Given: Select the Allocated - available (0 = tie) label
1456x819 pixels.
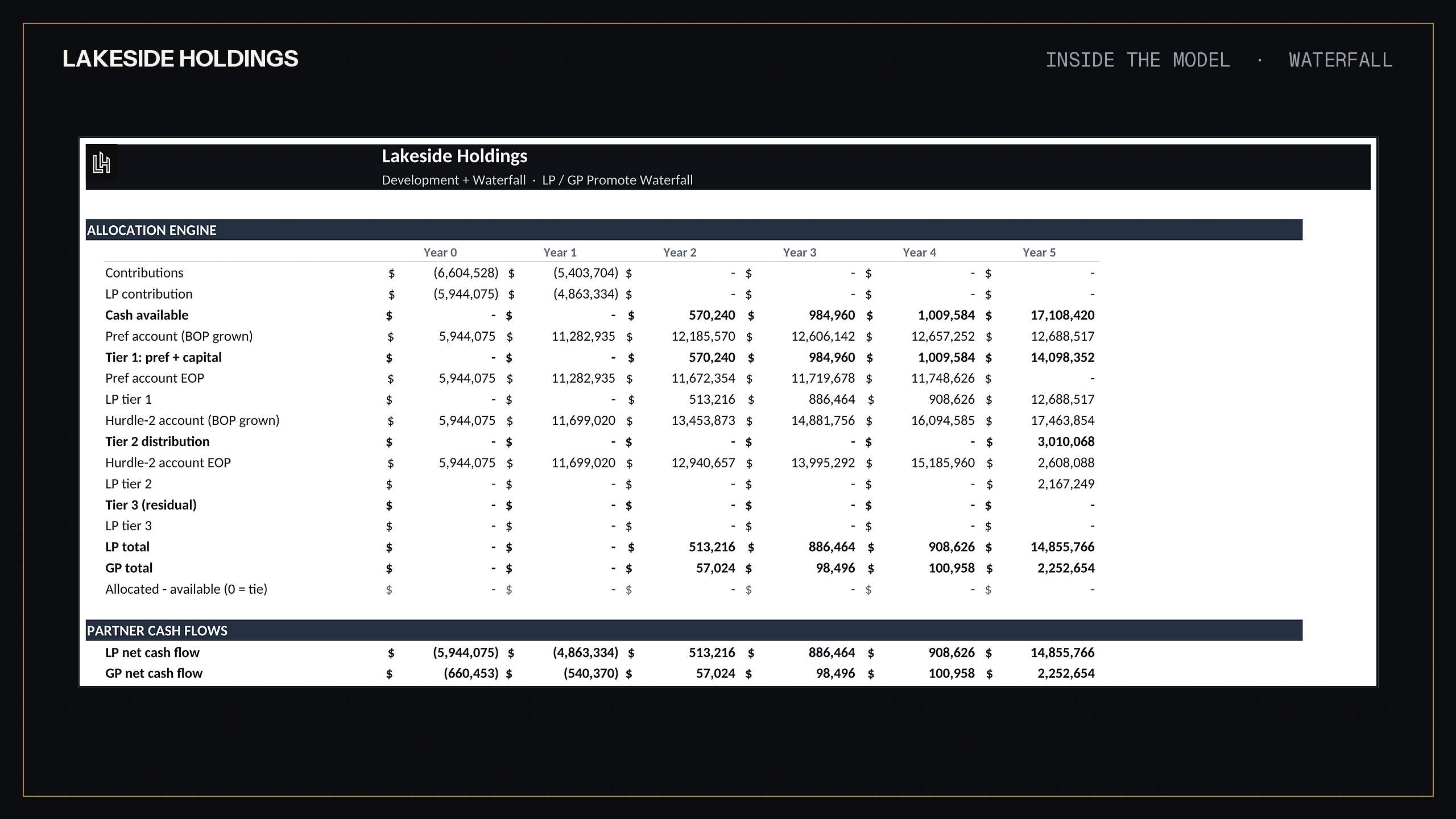Looking at the screenshot, I should coord(187,589).
